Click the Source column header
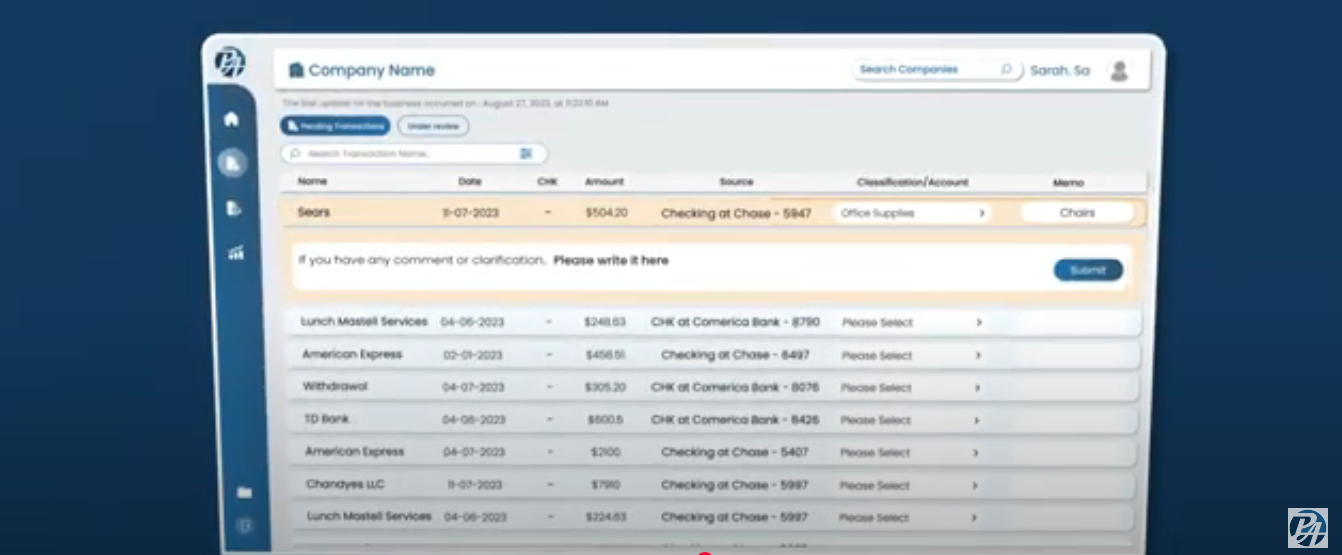Screen dimensions: 1342x555 pos(736,182)
